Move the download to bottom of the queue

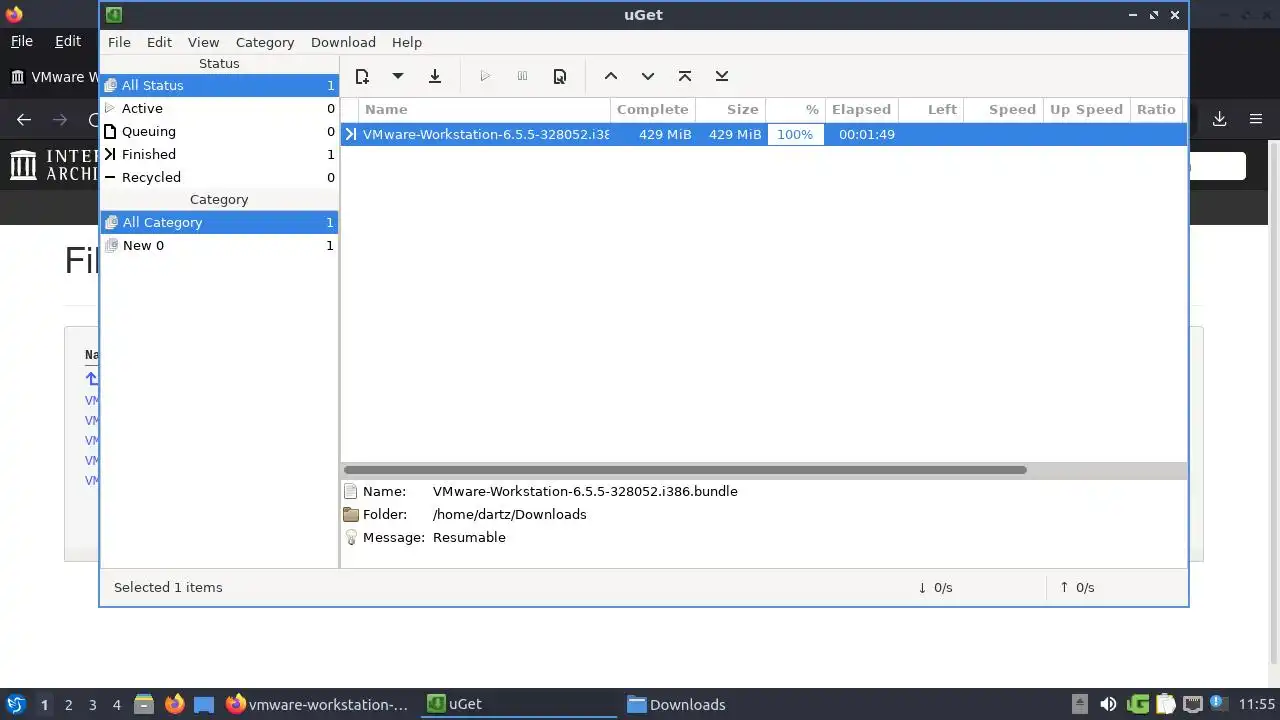[722, 76]
